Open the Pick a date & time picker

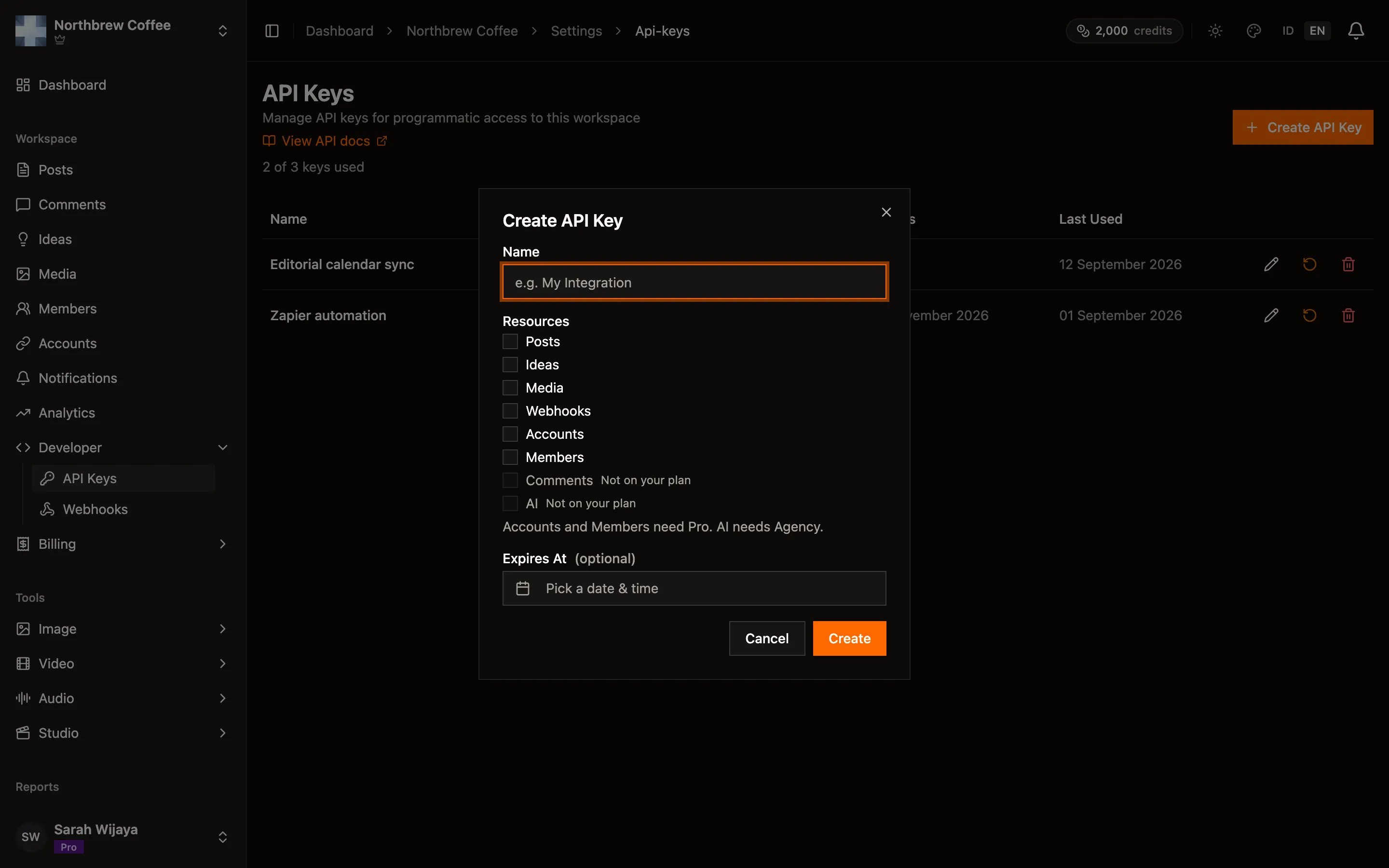694,588
